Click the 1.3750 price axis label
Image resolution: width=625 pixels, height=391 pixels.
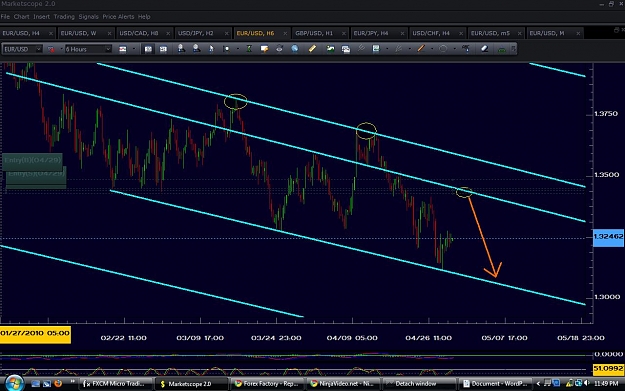[606, 114]
